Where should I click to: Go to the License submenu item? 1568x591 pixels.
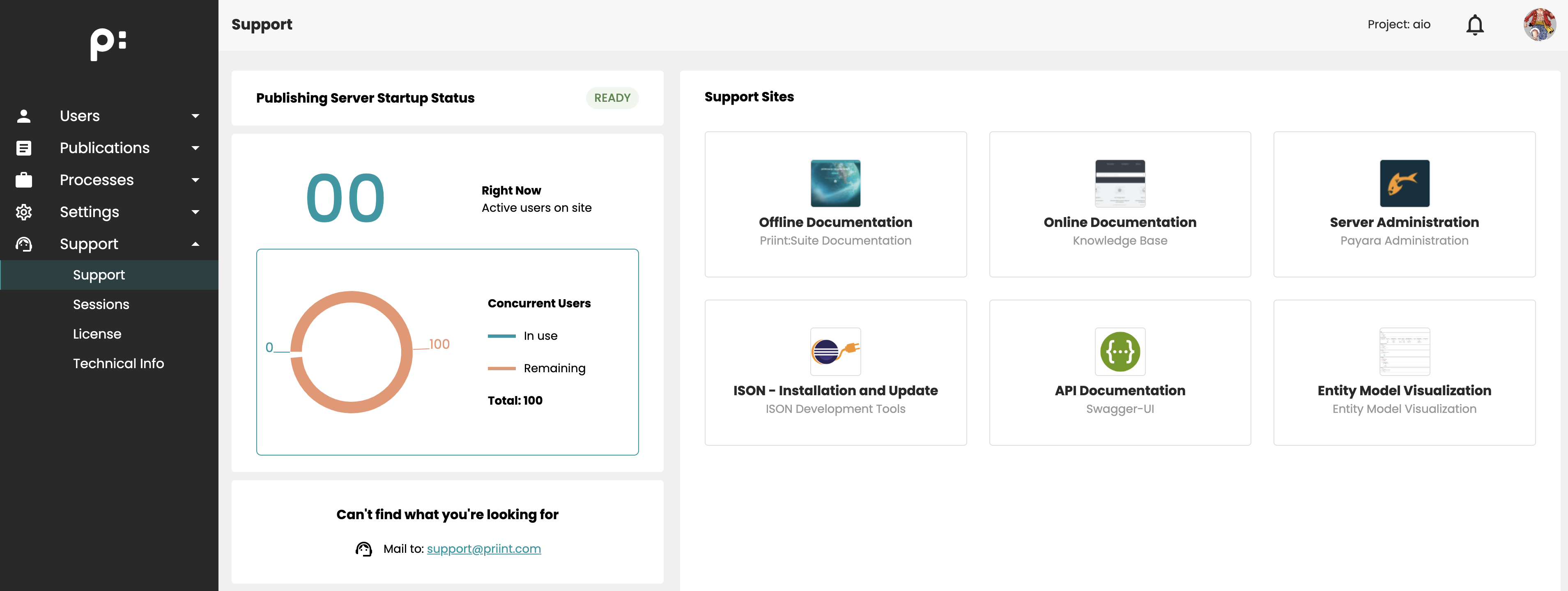(97, 334)
